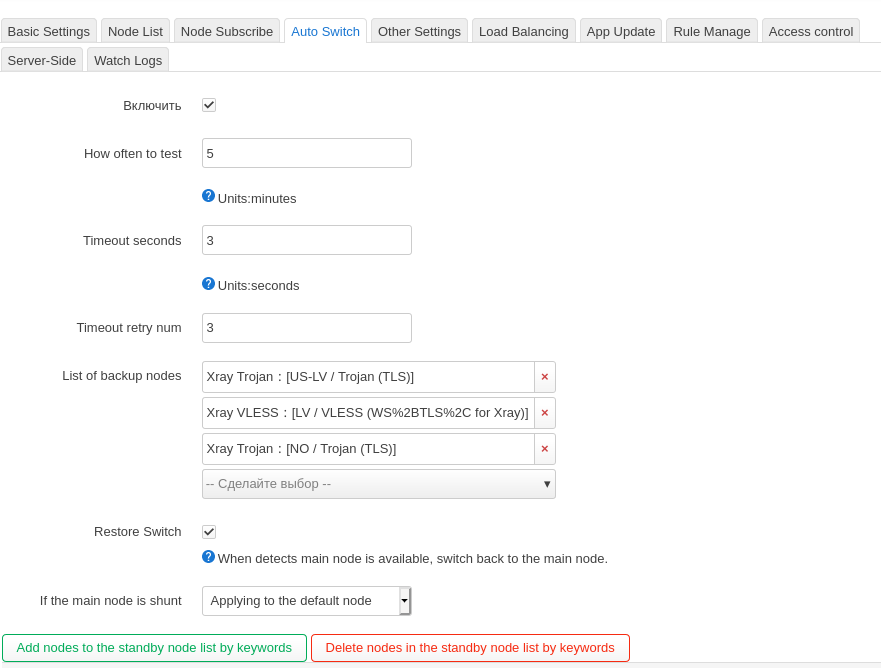Click help icon under Restore Switch
Viewport: 881px width, 668px height.
coord(208,557)
